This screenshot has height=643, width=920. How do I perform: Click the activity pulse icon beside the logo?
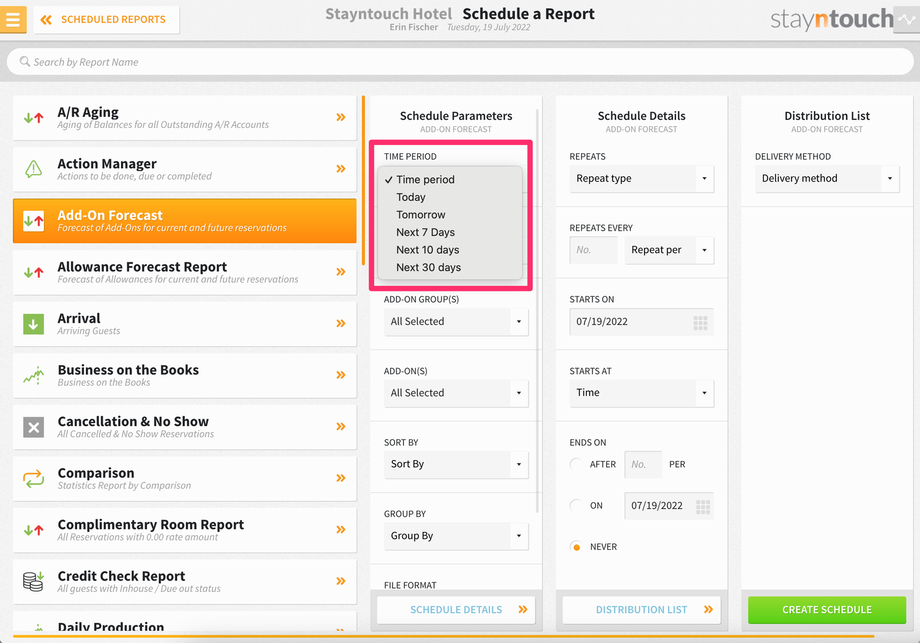click(x=907, y=19)
